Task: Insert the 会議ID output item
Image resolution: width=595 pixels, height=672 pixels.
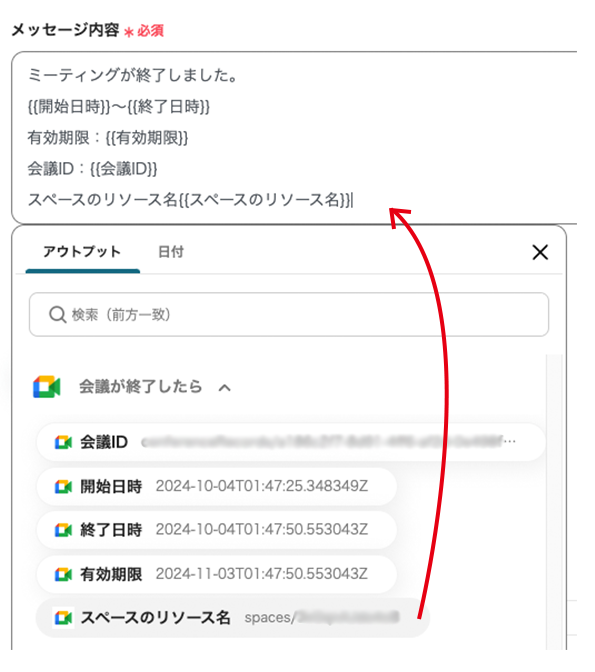Action: [291, 442]
